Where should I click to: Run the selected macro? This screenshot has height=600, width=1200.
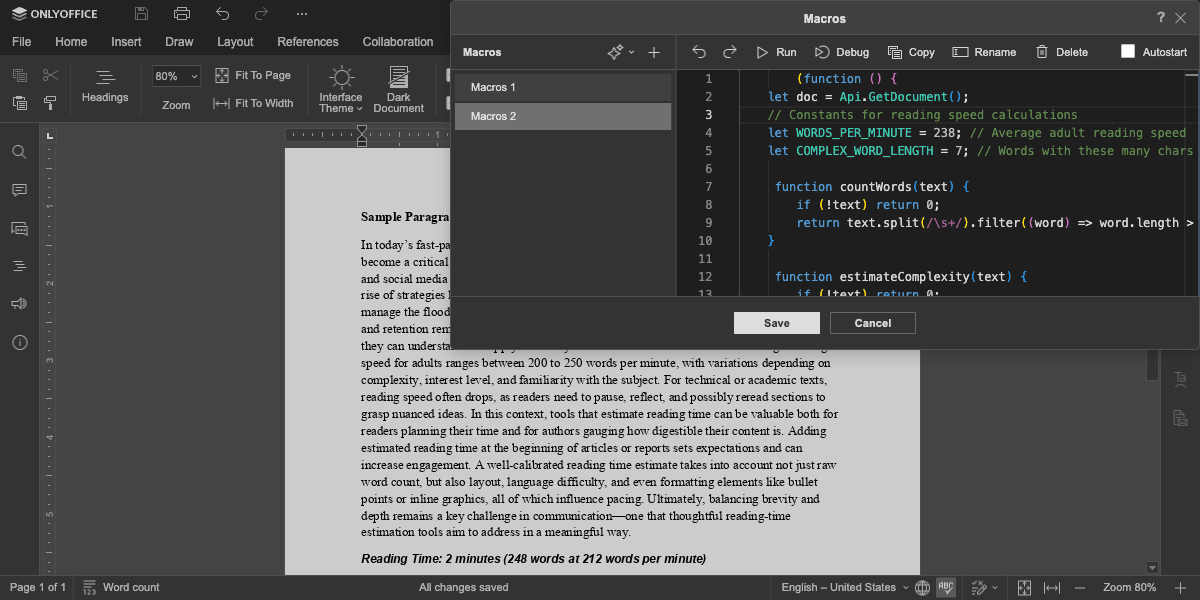click(776, 52)
